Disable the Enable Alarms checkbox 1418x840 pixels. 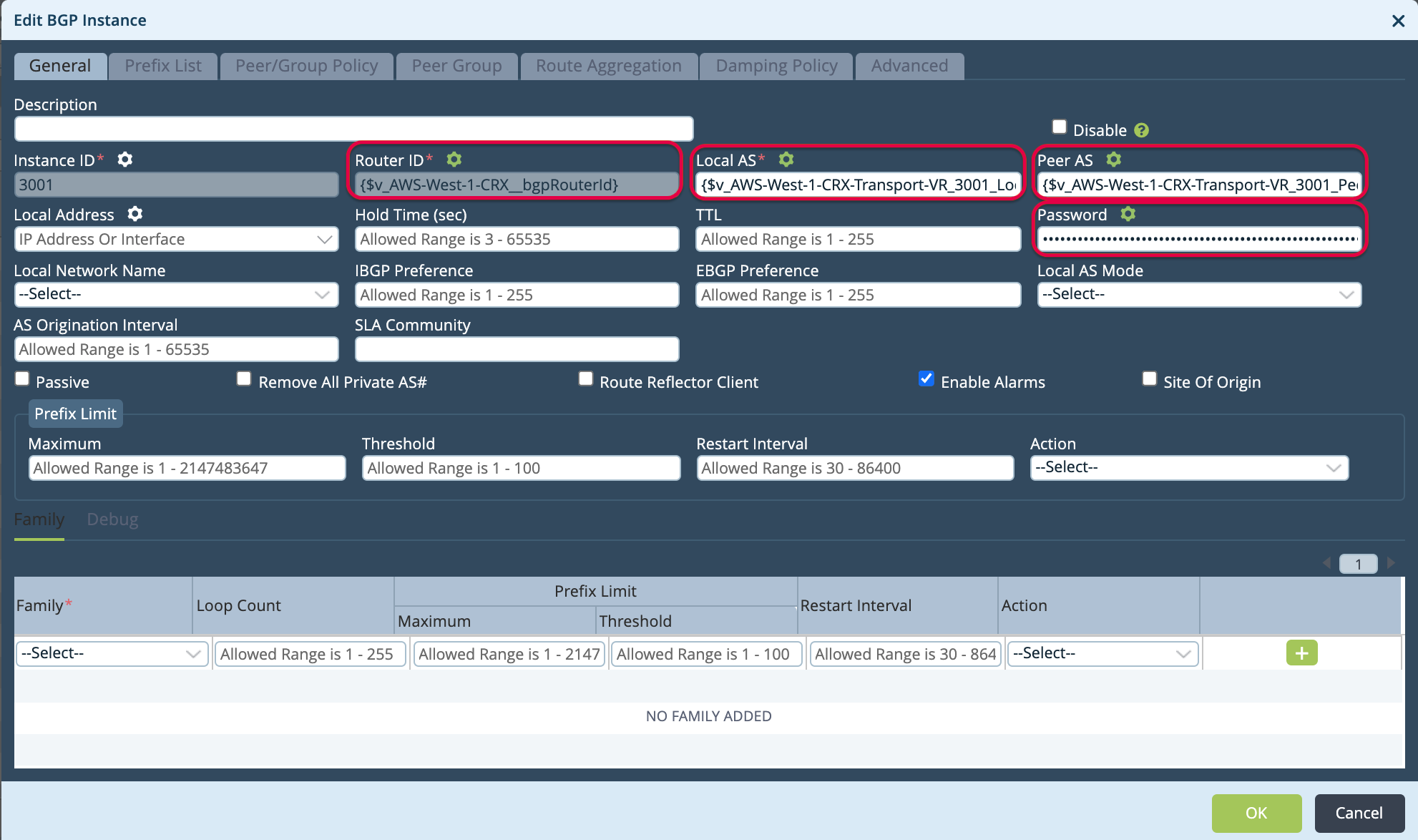926,379
